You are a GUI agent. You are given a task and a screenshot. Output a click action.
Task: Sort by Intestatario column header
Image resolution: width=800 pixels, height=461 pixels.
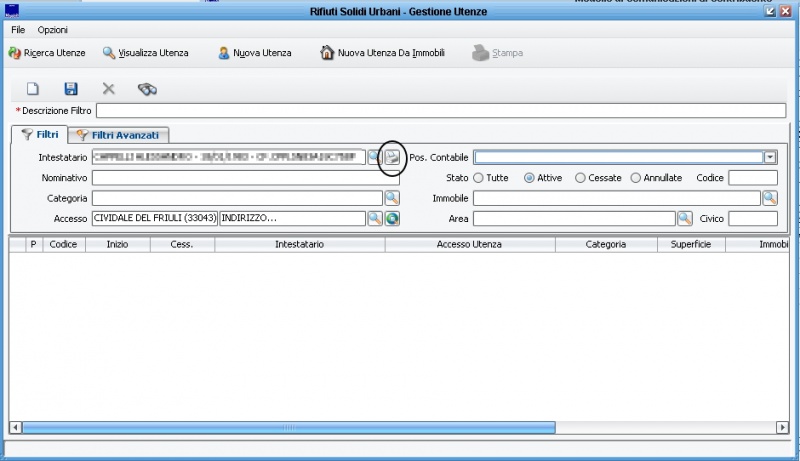point(299,244)
